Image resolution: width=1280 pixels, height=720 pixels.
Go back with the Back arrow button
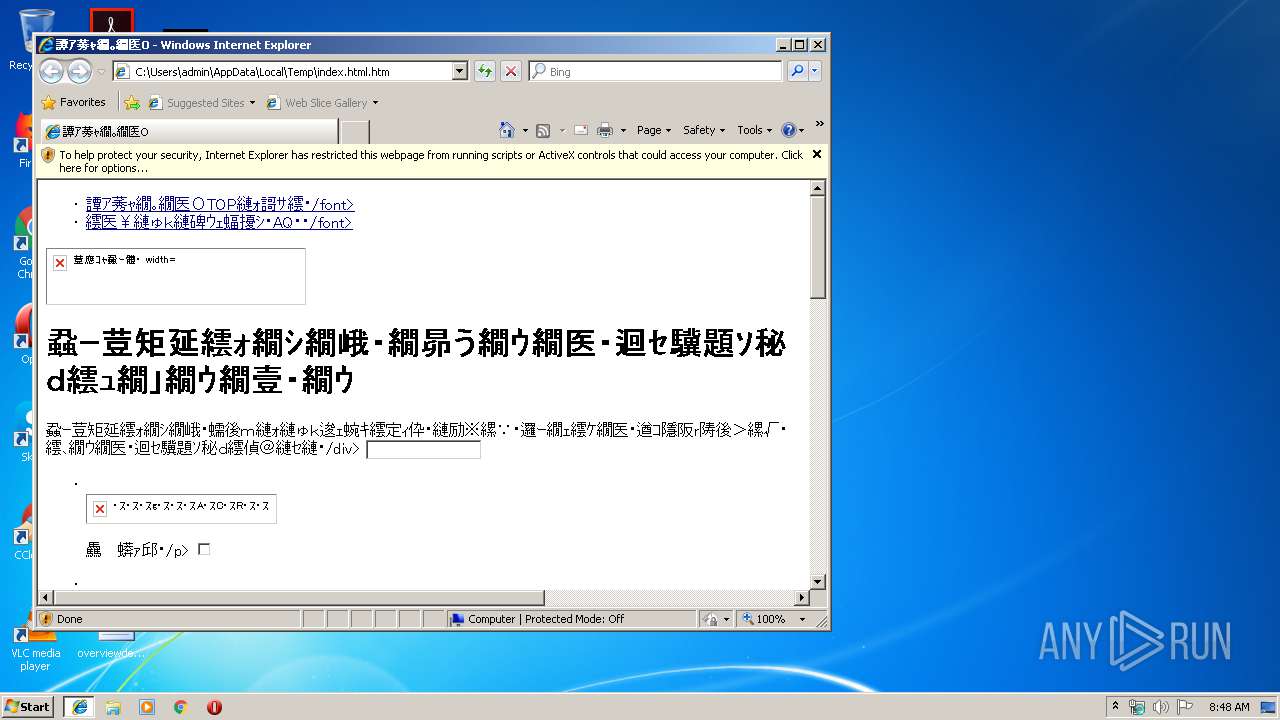[51, 71]
